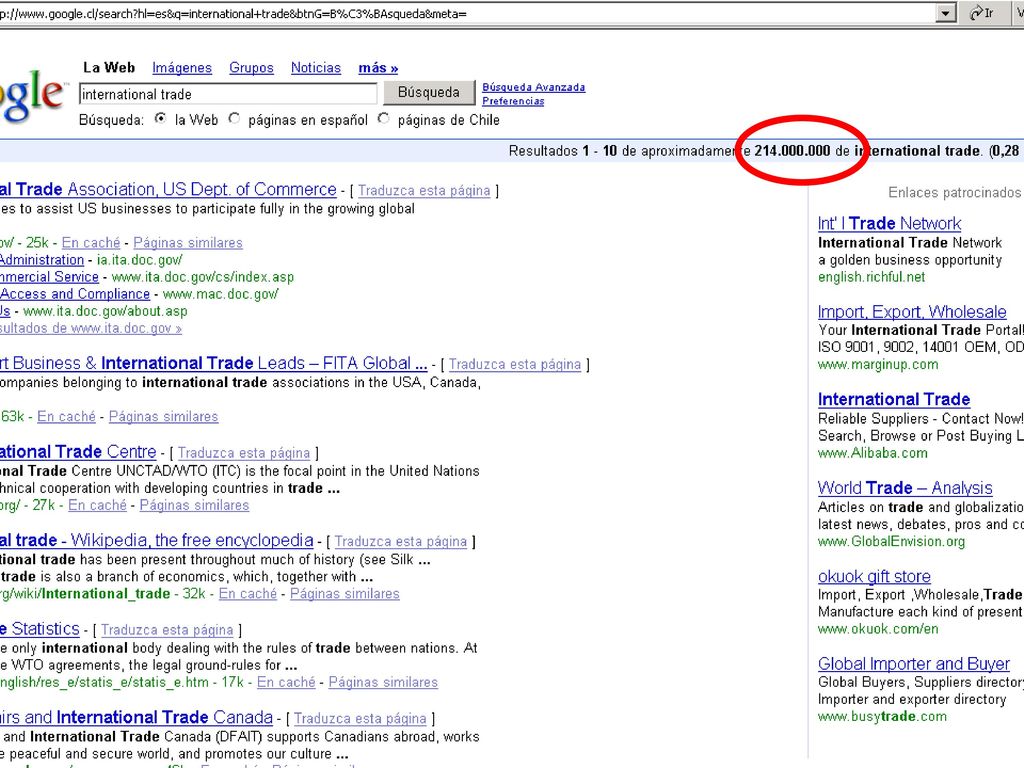Screen dimensions: 1024x768
Task: Open the okuok gift store ad
Action: pyautogui.click(x=874, y=576)
